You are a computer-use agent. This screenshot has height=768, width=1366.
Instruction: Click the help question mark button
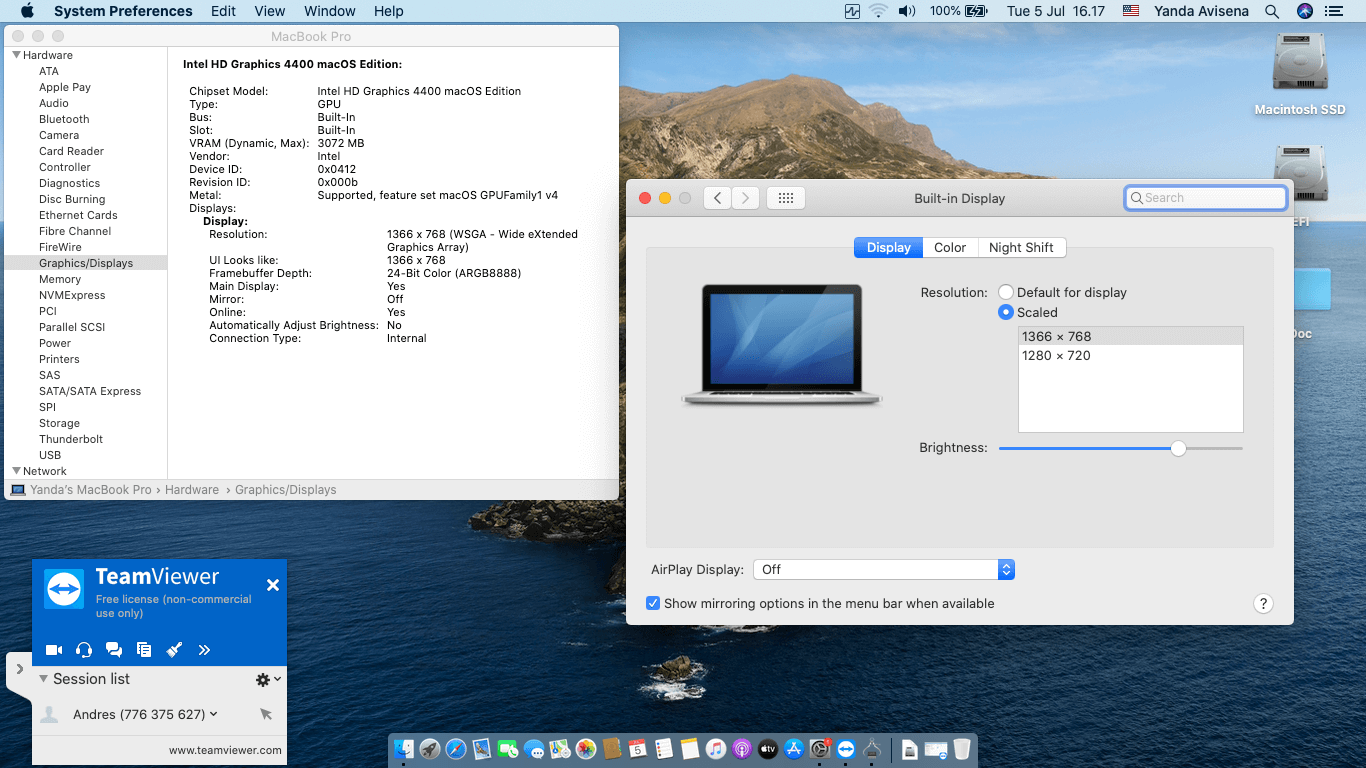point(1263,603)
